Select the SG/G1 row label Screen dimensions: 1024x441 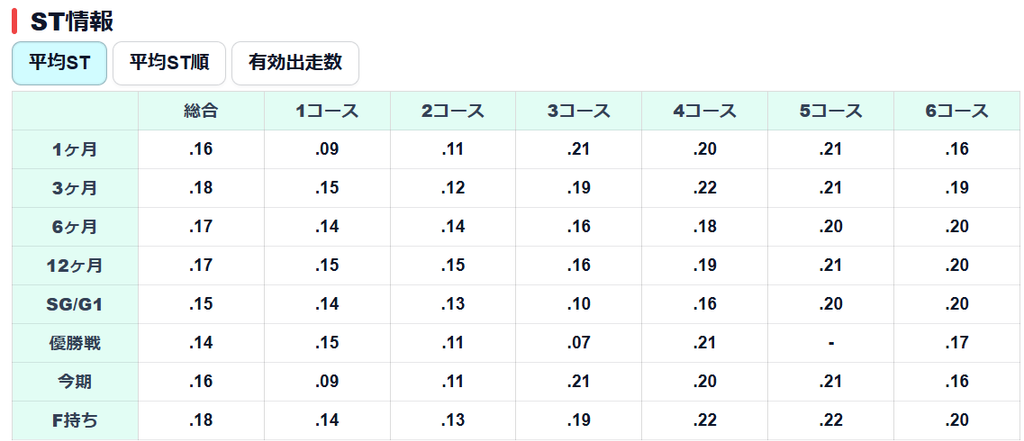(75, 304)
